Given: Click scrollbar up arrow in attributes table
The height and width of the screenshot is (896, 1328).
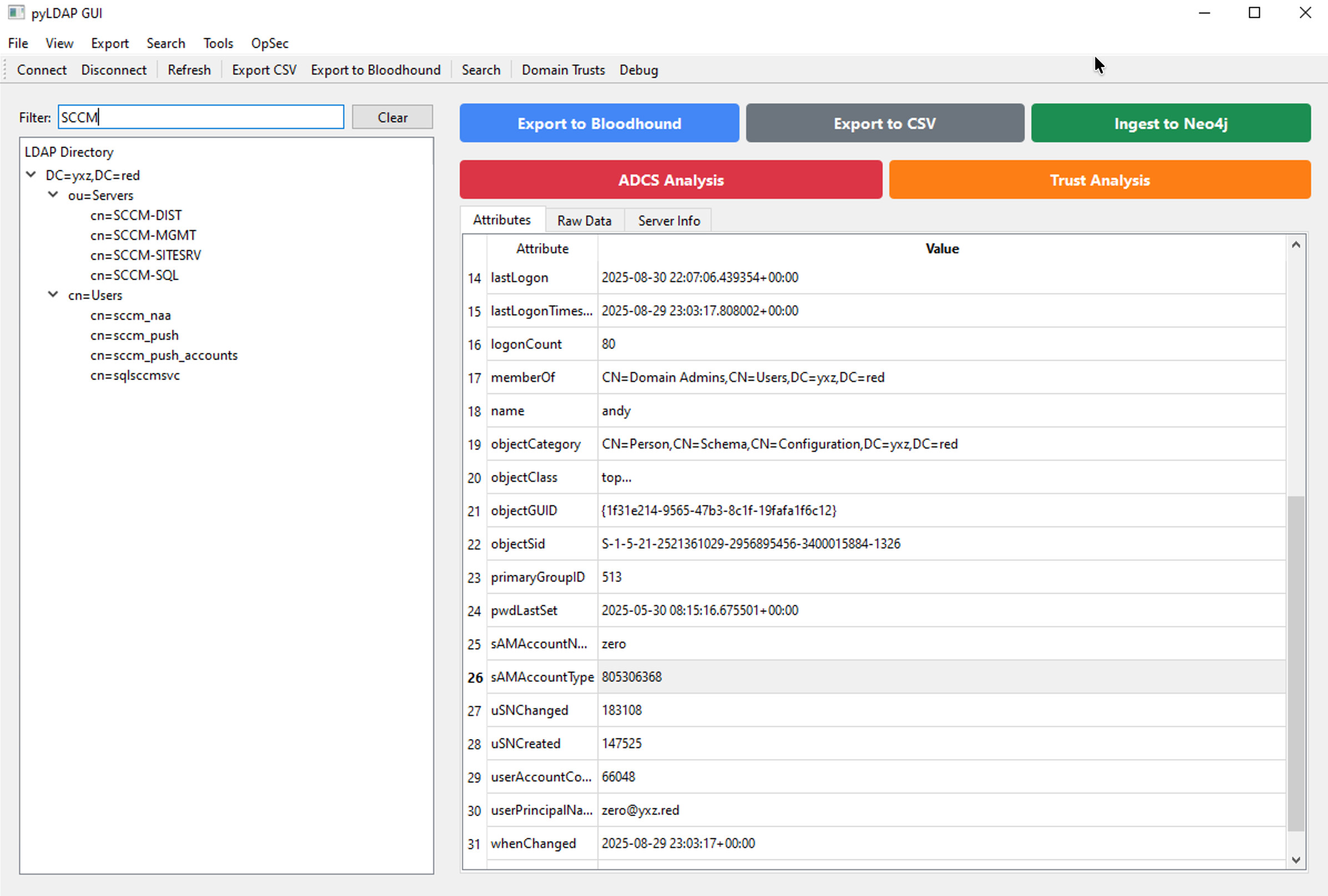Looking at the screenshot, I should (x=1296, y=245).
